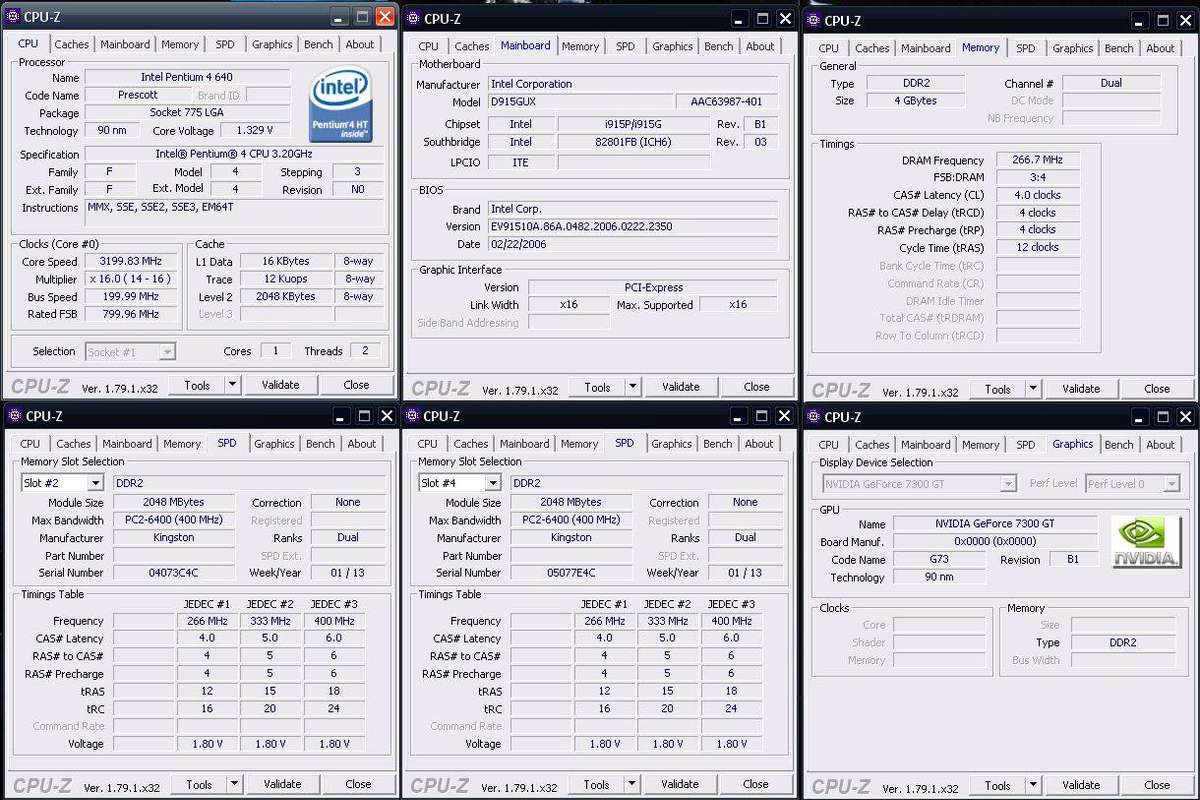Click the CPU-Z icon in top-left title bar

click(11, 16)
